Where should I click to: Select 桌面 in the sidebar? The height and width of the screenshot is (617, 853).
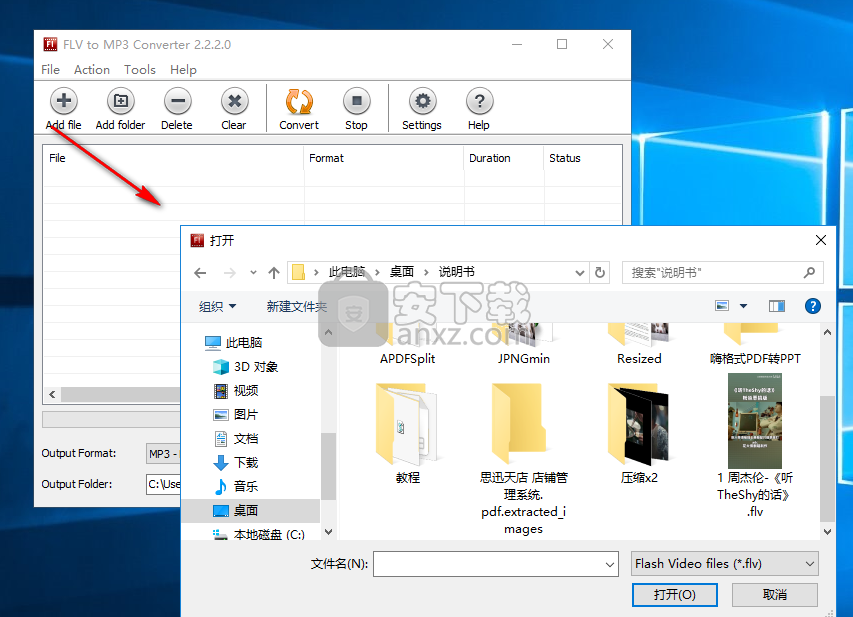[x=251, y=510]
